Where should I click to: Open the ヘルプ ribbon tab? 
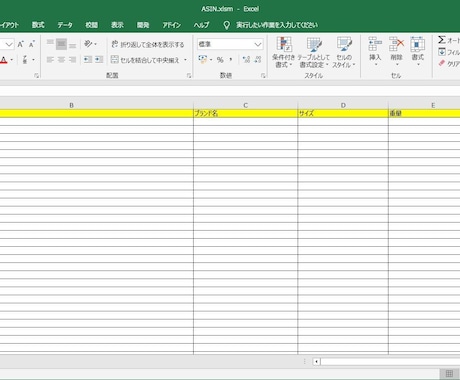click(x=201, y=25)
